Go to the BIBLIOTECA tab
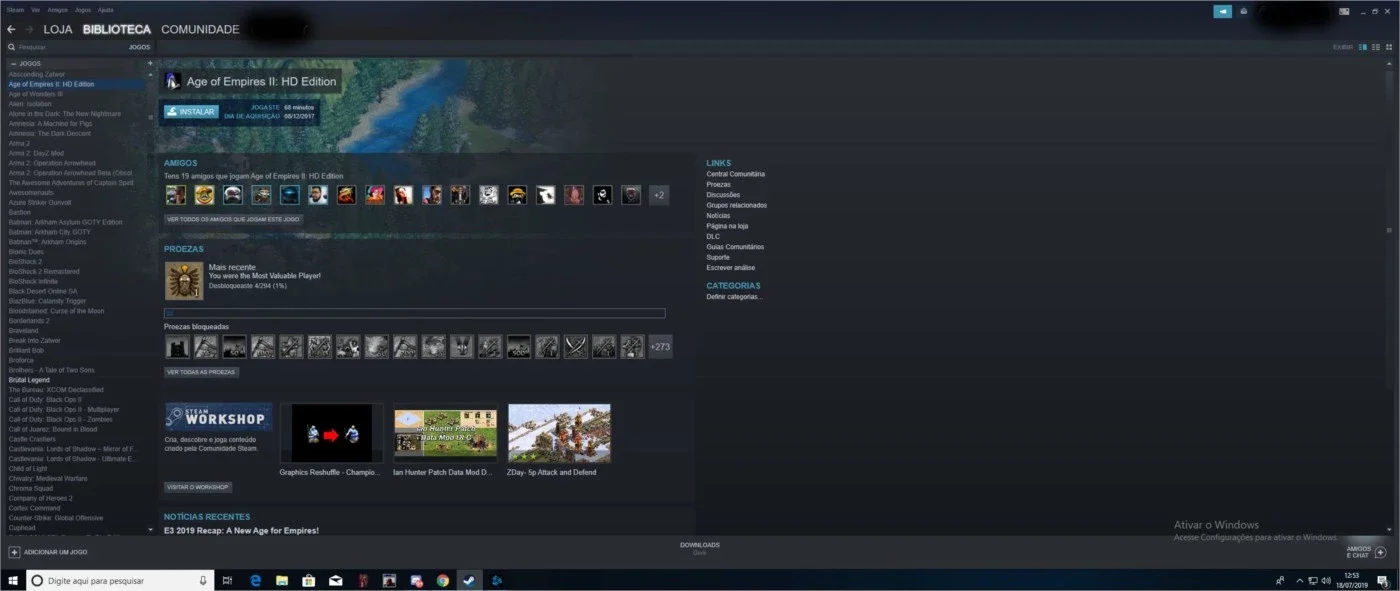This screenshot has width=1400, height=591. (117, 30)
